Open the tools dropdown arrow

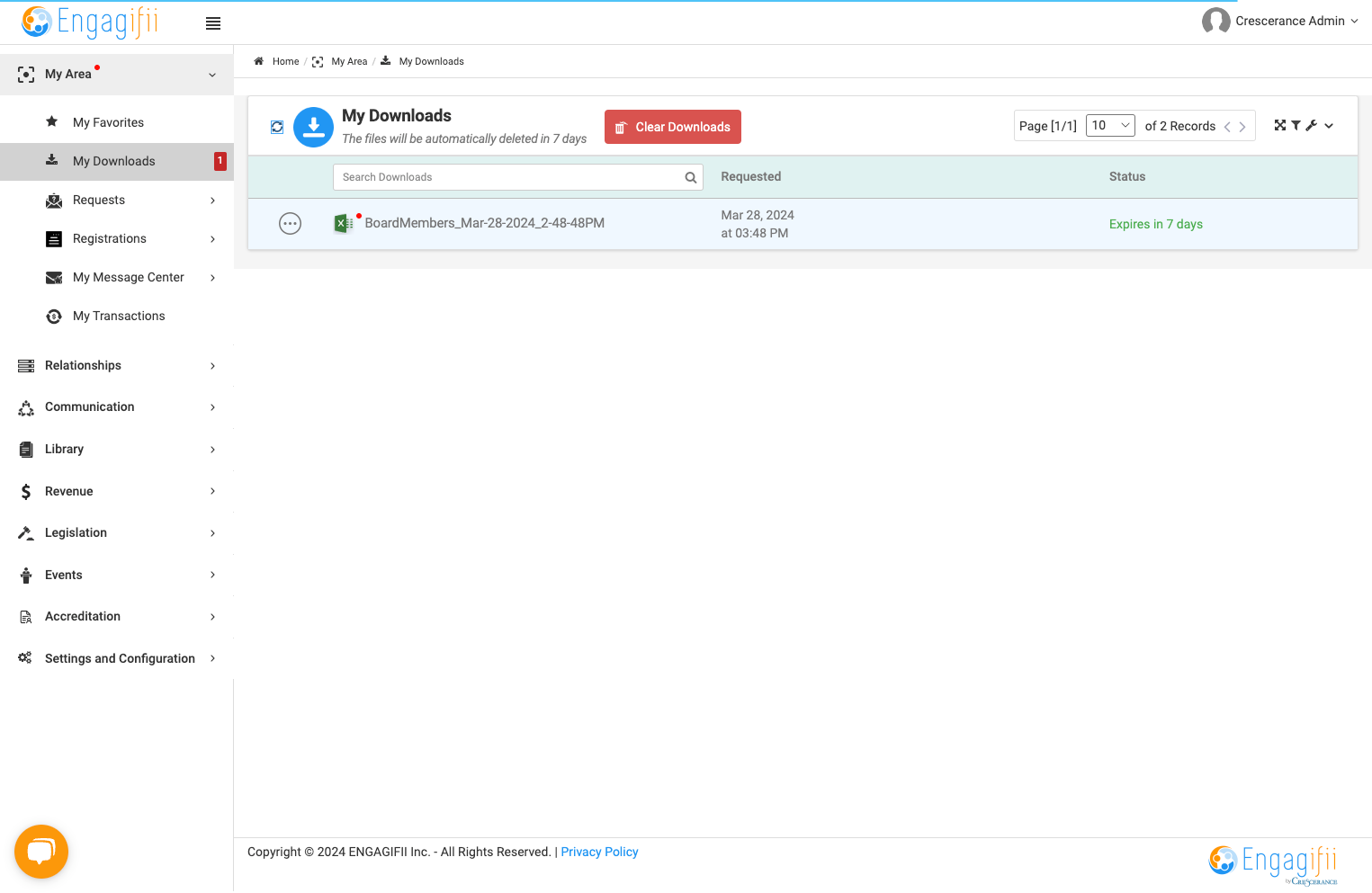pos(1329,126)
